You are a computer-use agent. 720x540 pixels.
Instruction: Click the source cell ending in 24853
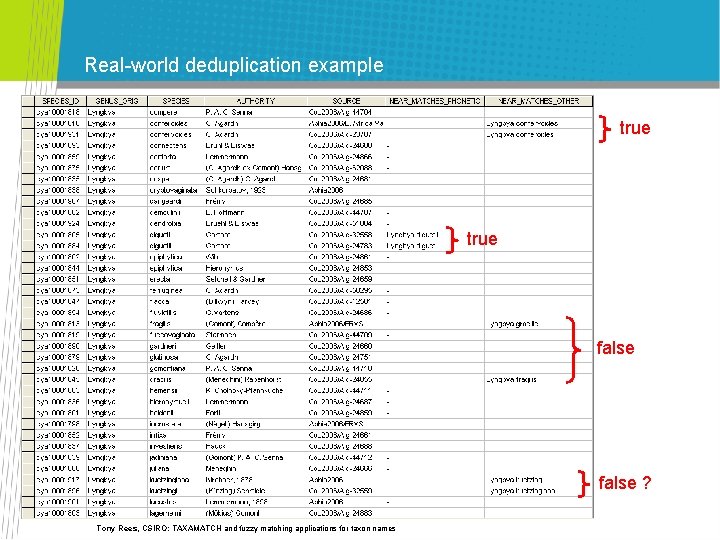[x=346, y=268]
